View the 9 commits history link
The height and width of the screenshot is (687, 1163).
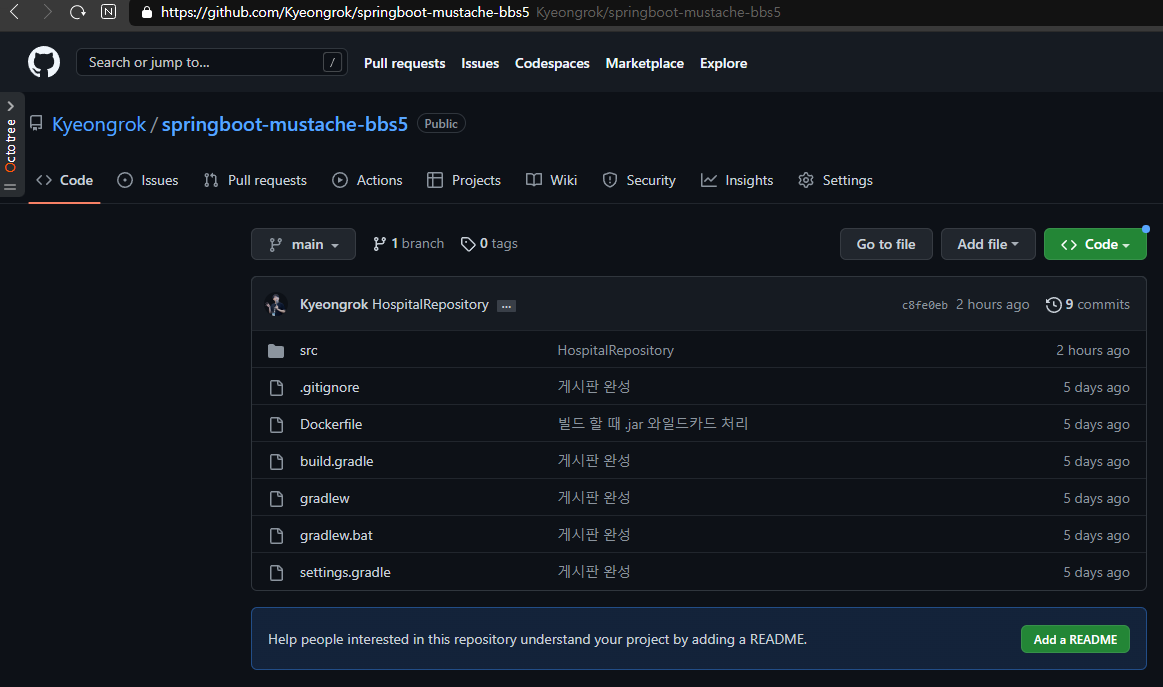coord(1087,305)
